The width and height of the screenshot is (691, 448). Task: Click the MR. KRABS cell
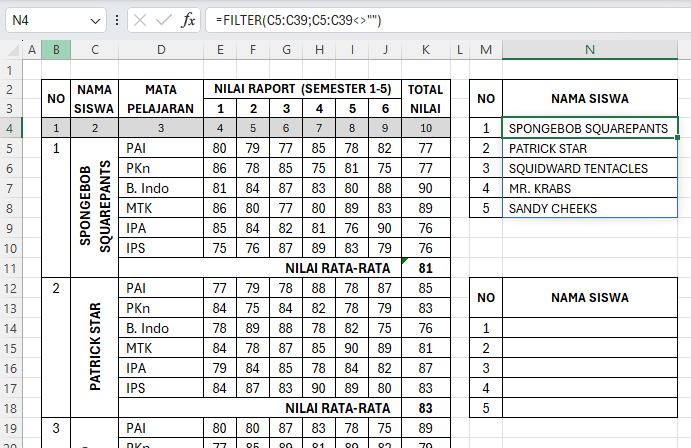590,189
